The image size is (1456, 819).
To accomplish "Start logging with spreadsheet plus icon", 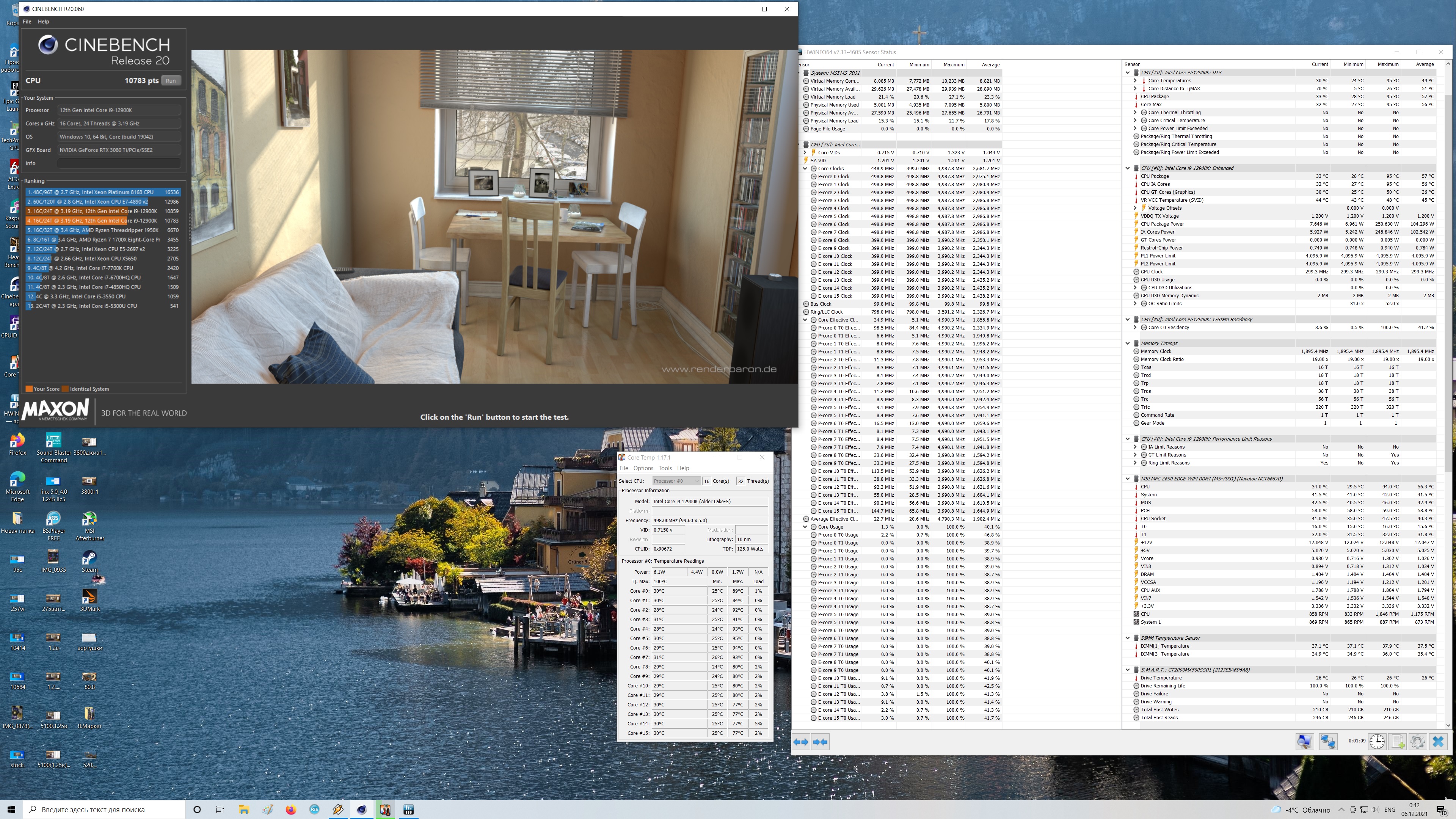I will (1398, 742).
